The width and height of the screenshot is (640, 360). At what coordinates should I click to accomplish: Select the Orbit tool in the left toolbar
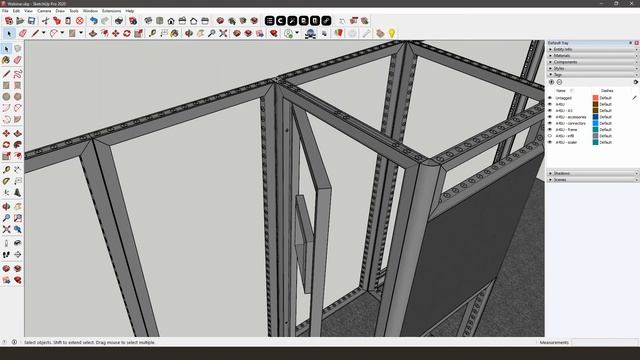click(6, 206)
